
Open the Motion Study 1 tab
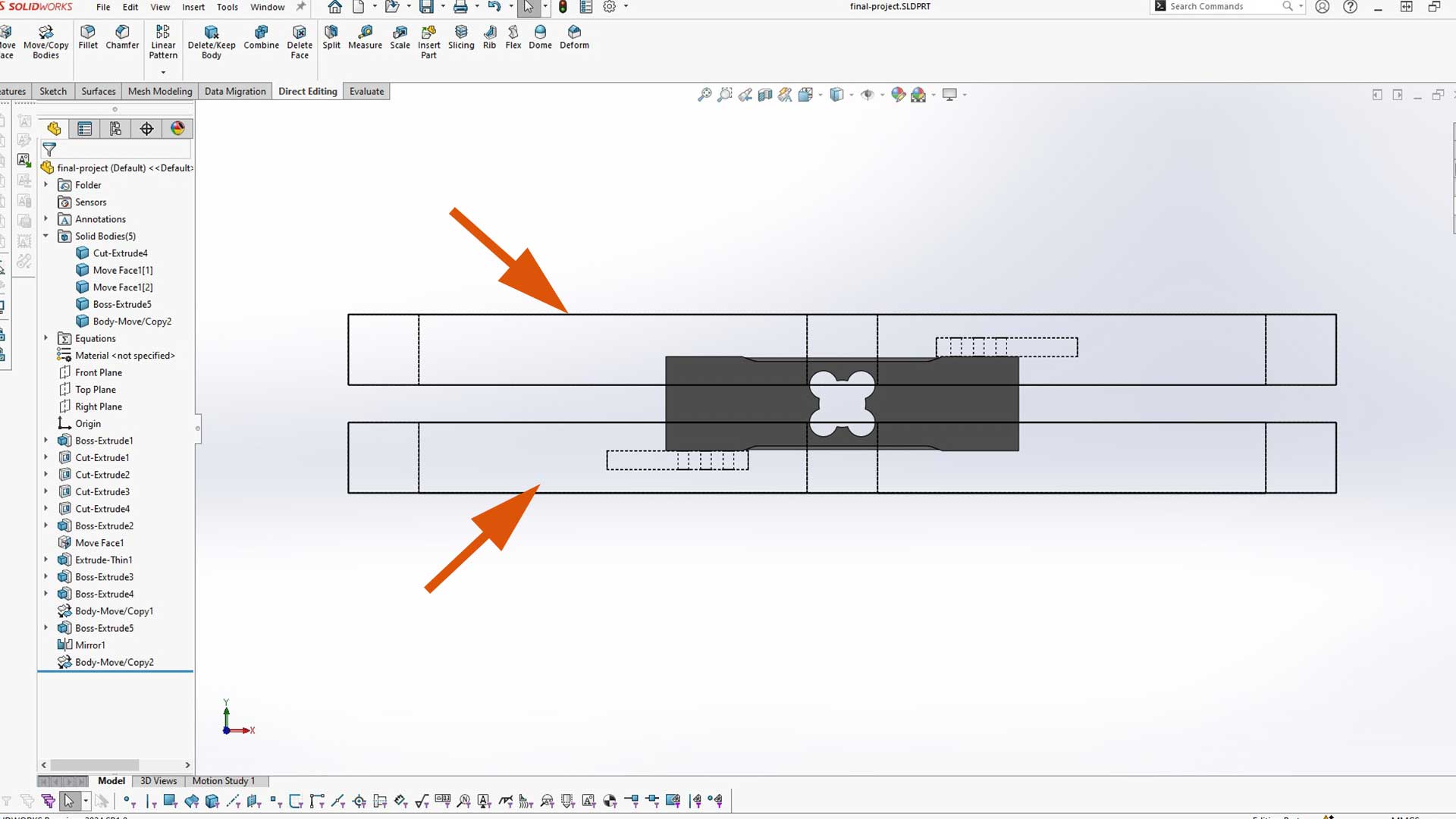tap(224, 781)
